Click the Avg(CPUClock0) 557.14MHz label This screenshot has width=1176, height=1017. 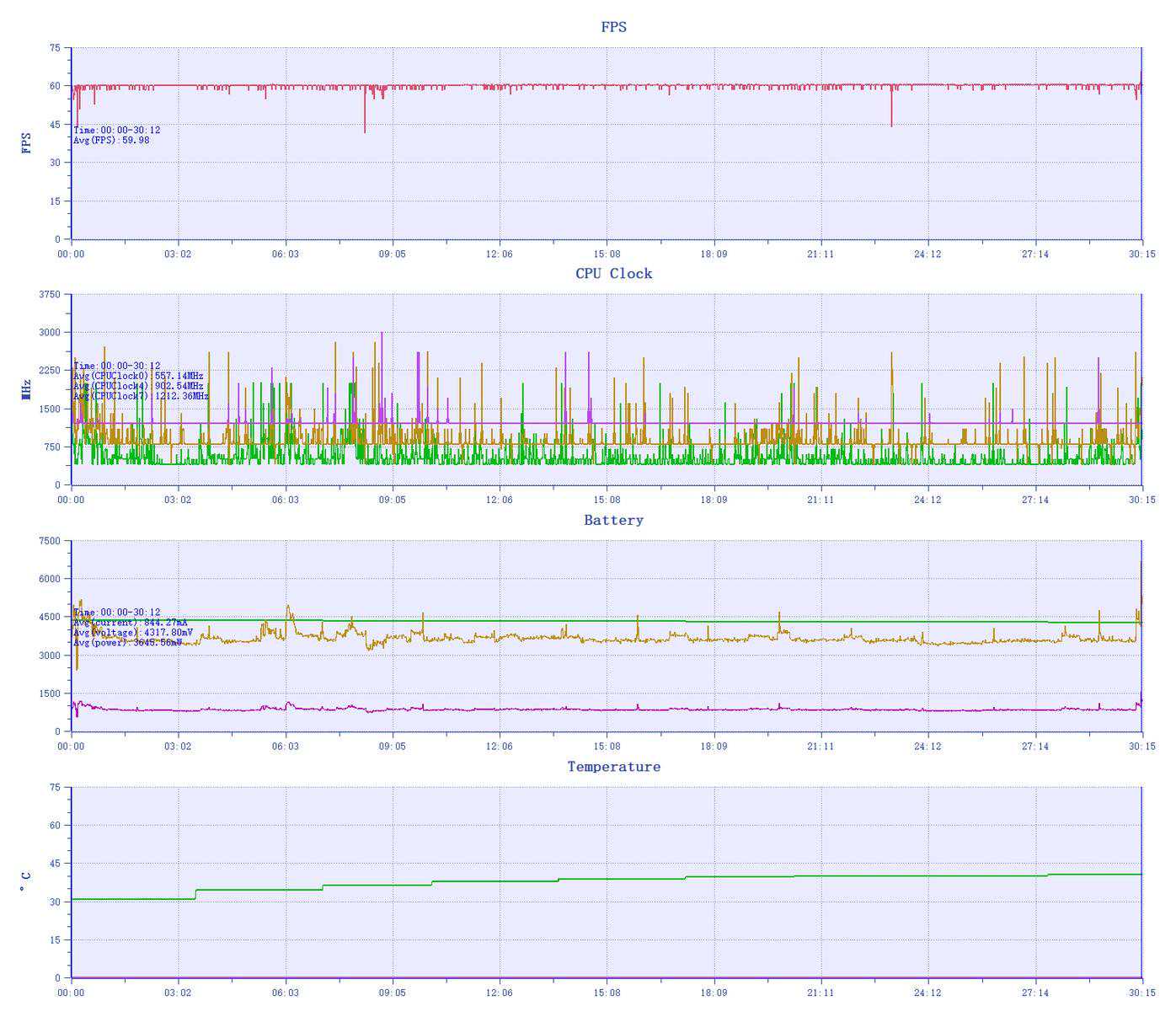(x=138, y=376)
